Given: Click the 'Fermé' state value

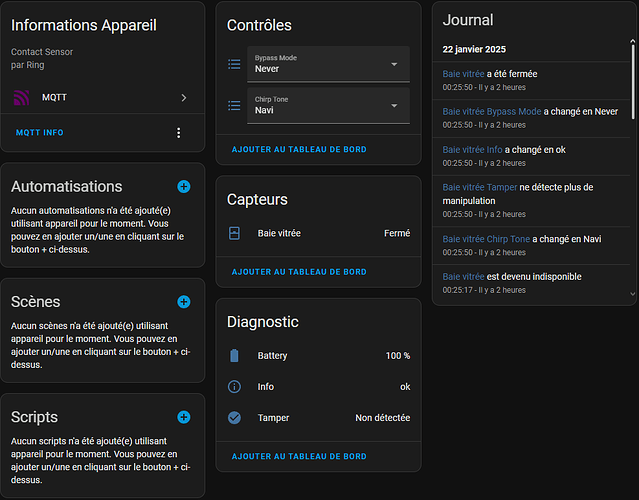Looking at the screenshot, I should coord(397,233).
